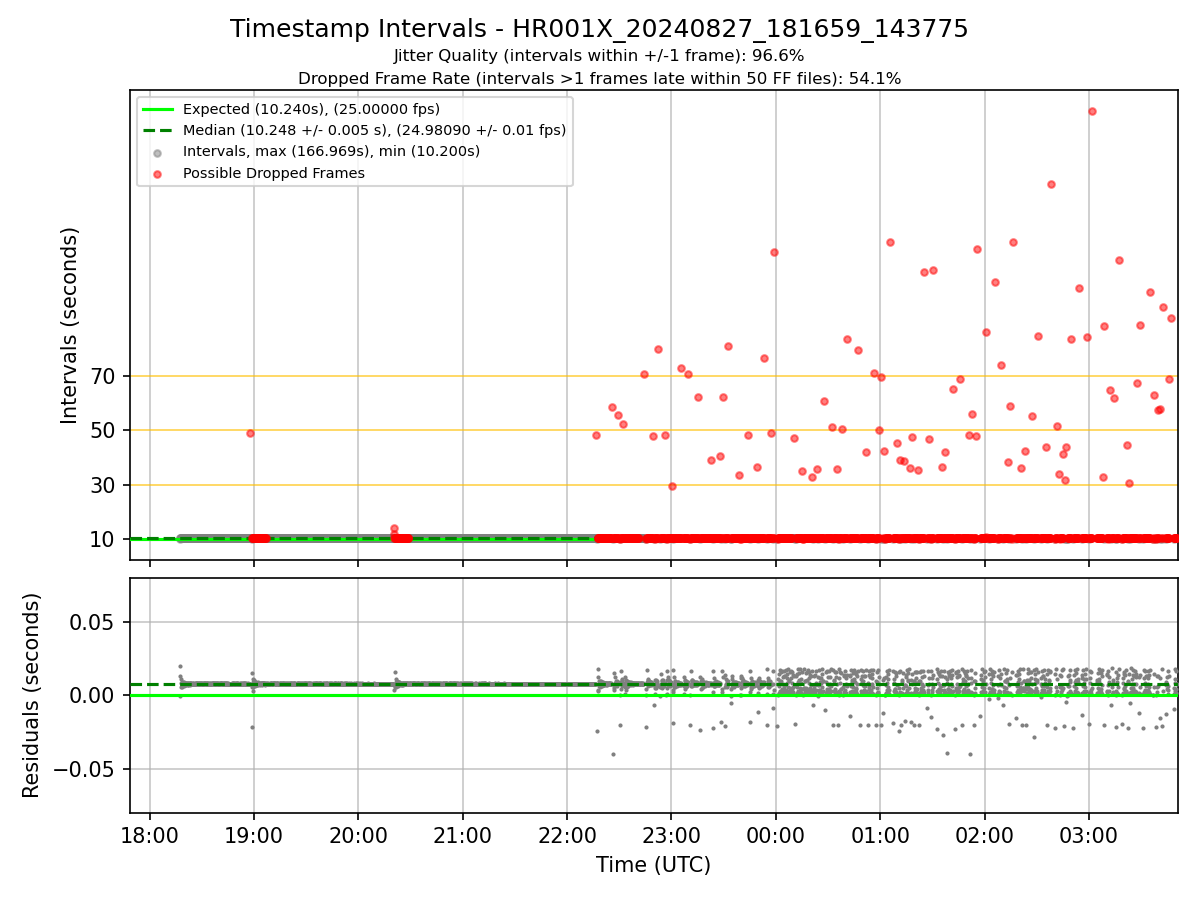Click legend entry 'Median (10.248 +/- 0.005 s)'
1200x900 pixels.
(374, 130)
